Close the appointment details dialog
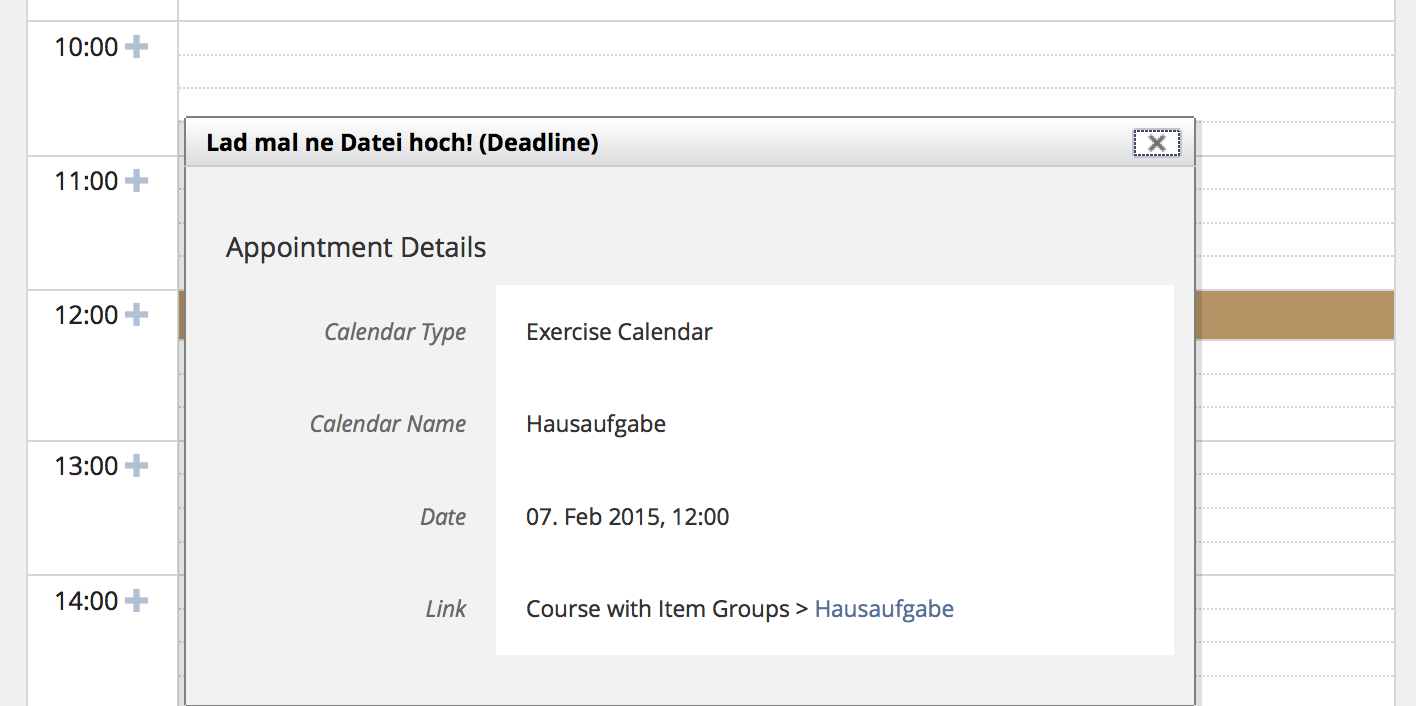1416x706 pixels. (1156, 143)
